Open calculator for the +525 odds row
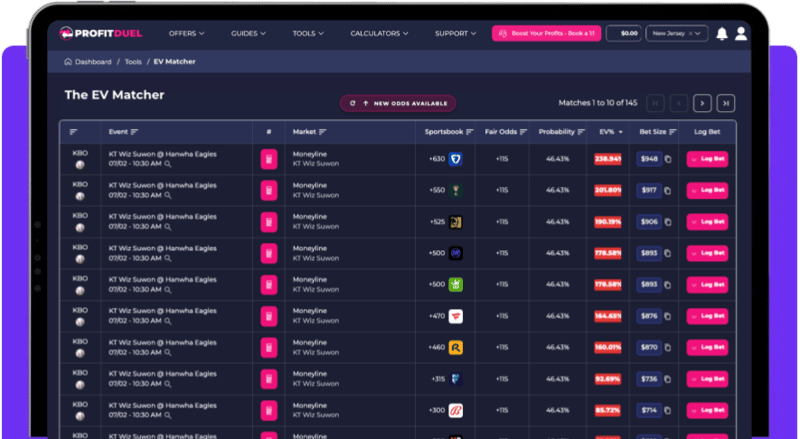Viewport: 800px width, 439px height. (269, 222)
